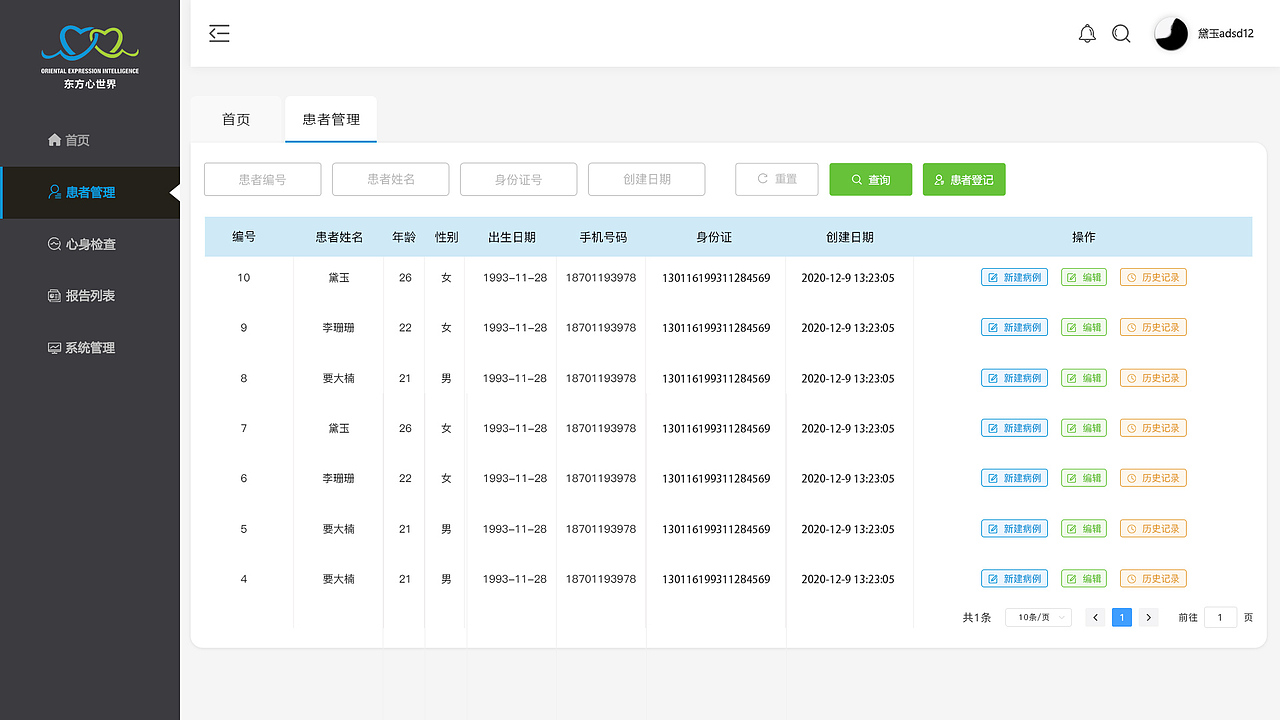Click 新建病例 in row number 5
The height and width of the screenshot is (720, 1280).
(1014, 528)
